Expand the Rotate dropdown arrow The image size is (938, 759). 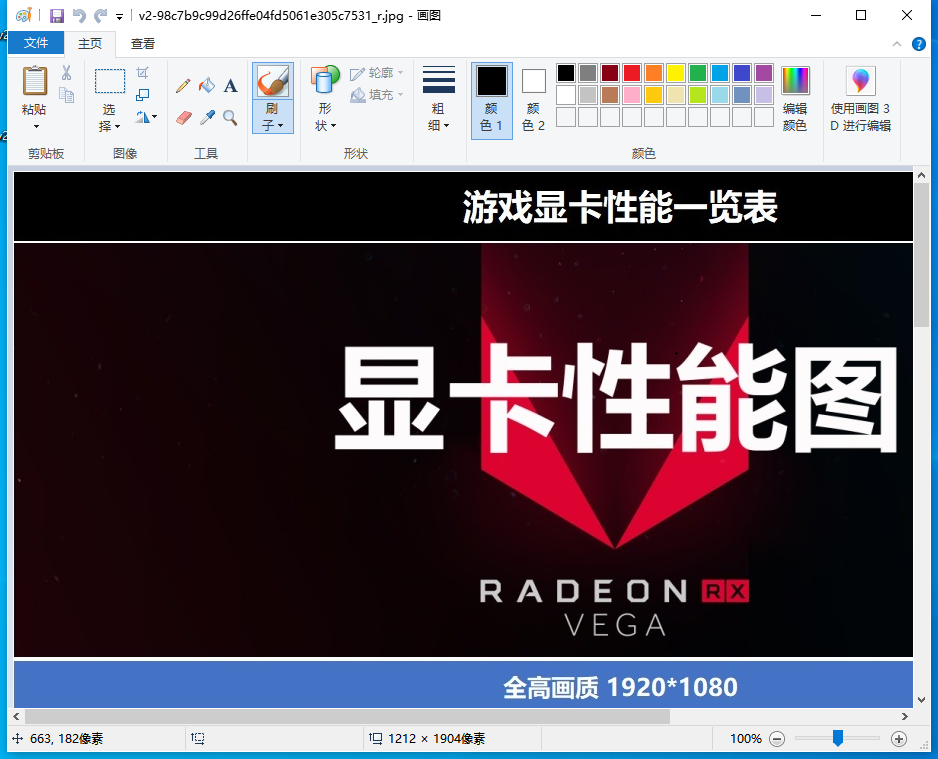coord(154,117)
